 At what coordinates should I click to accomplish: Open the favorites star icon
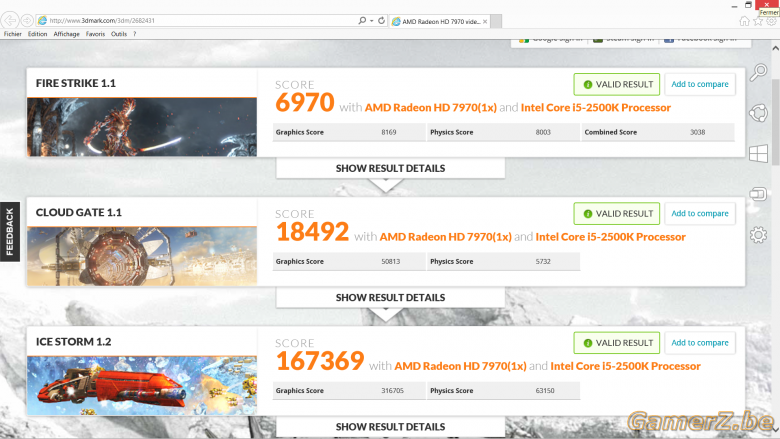point(758,21)
